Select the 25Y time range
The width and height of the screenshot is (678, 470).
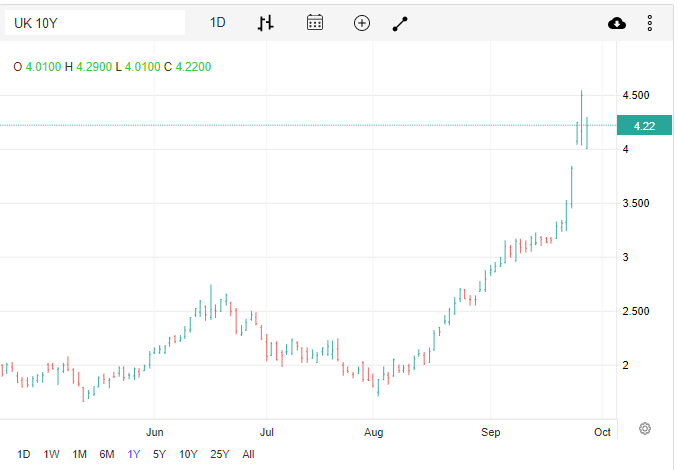click(x=220, y=454)
